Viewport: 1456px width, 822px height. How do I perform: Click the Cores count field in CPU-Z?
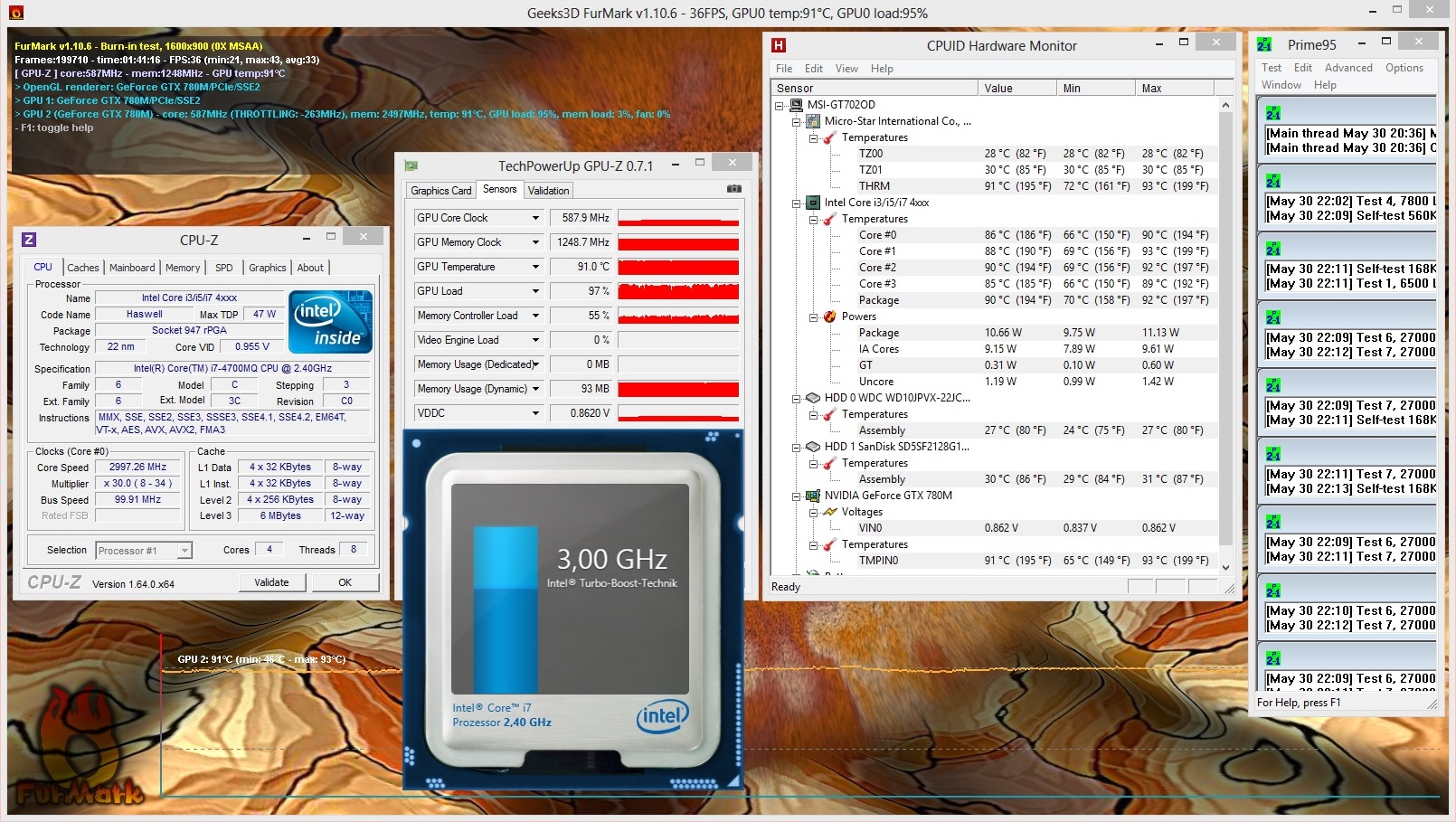(x=269, y=549)
